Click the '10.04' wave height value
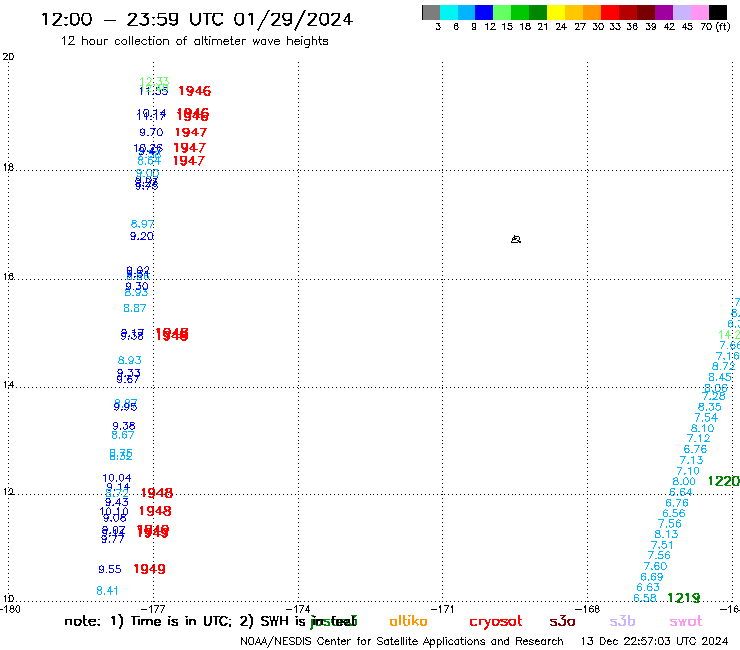 117,478
